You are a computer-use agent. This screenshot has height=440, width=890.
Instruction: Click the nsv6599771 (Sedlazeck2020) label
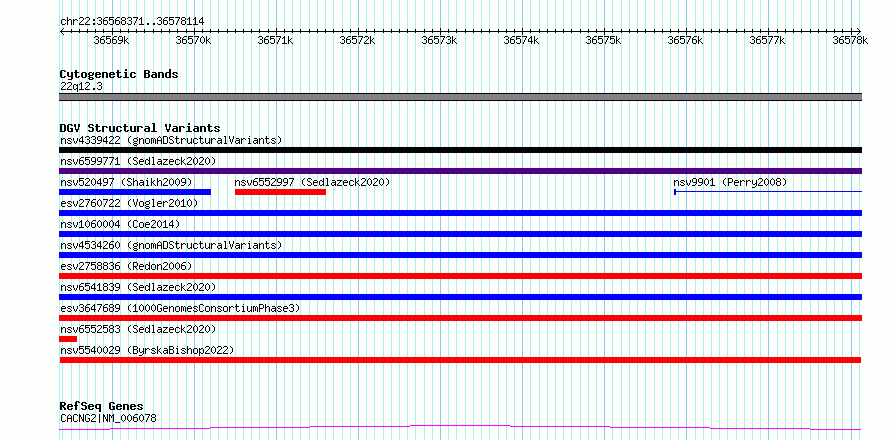pos(138,161)
